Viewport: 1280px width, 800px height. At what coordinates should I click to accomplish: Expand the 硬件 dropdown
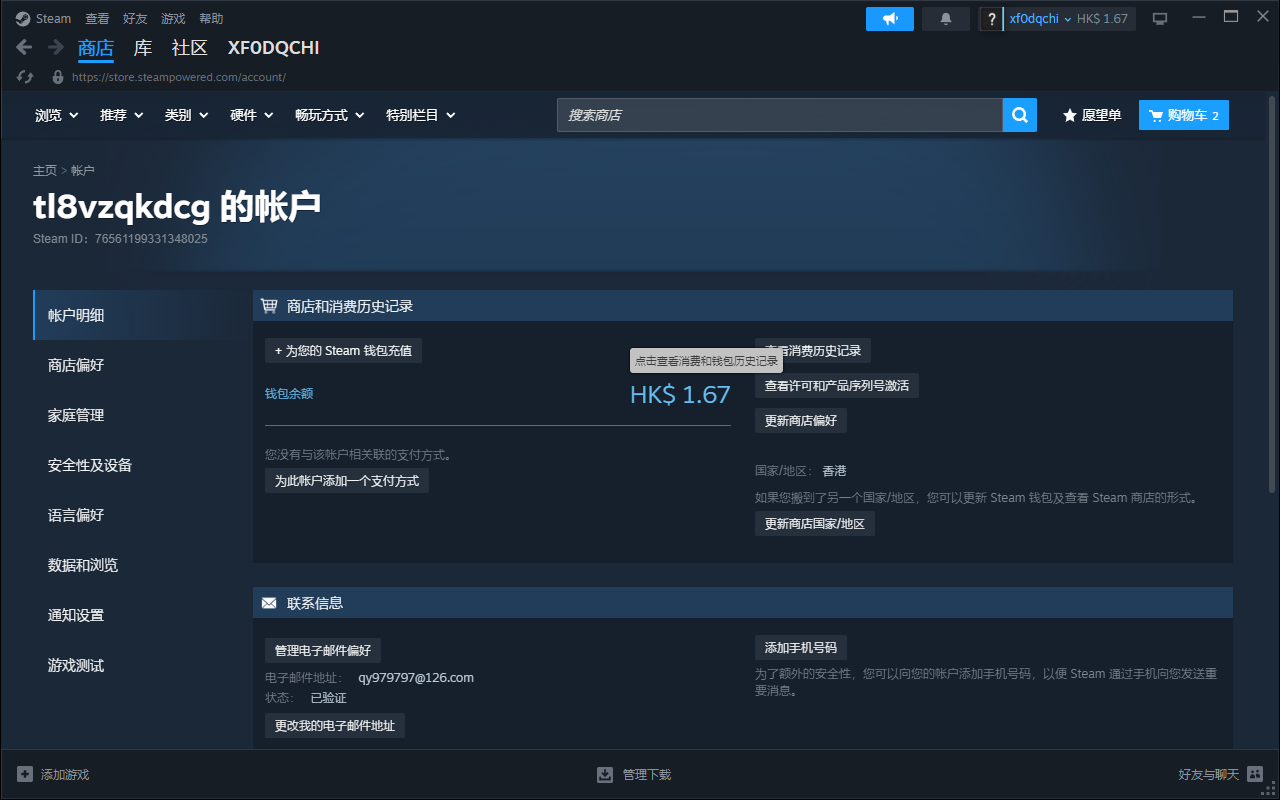pos(252,115)
